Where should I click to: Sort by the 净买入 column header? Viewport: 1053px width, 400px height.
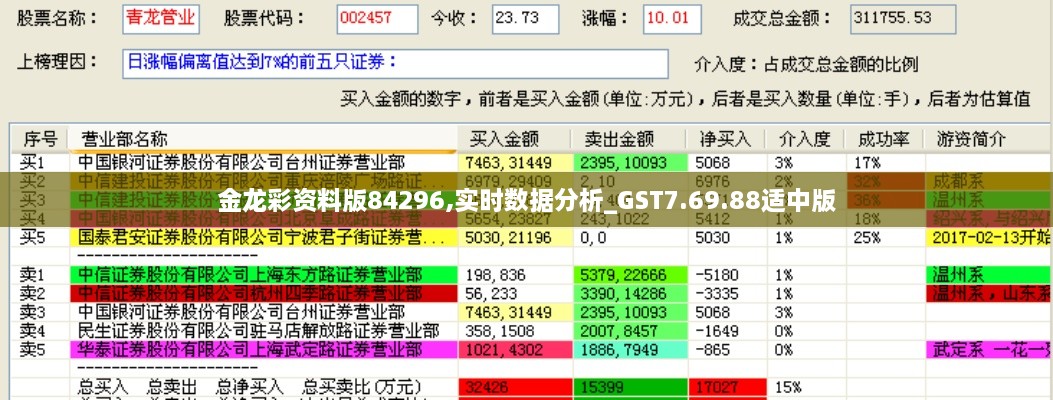click(x=726, y=139)
